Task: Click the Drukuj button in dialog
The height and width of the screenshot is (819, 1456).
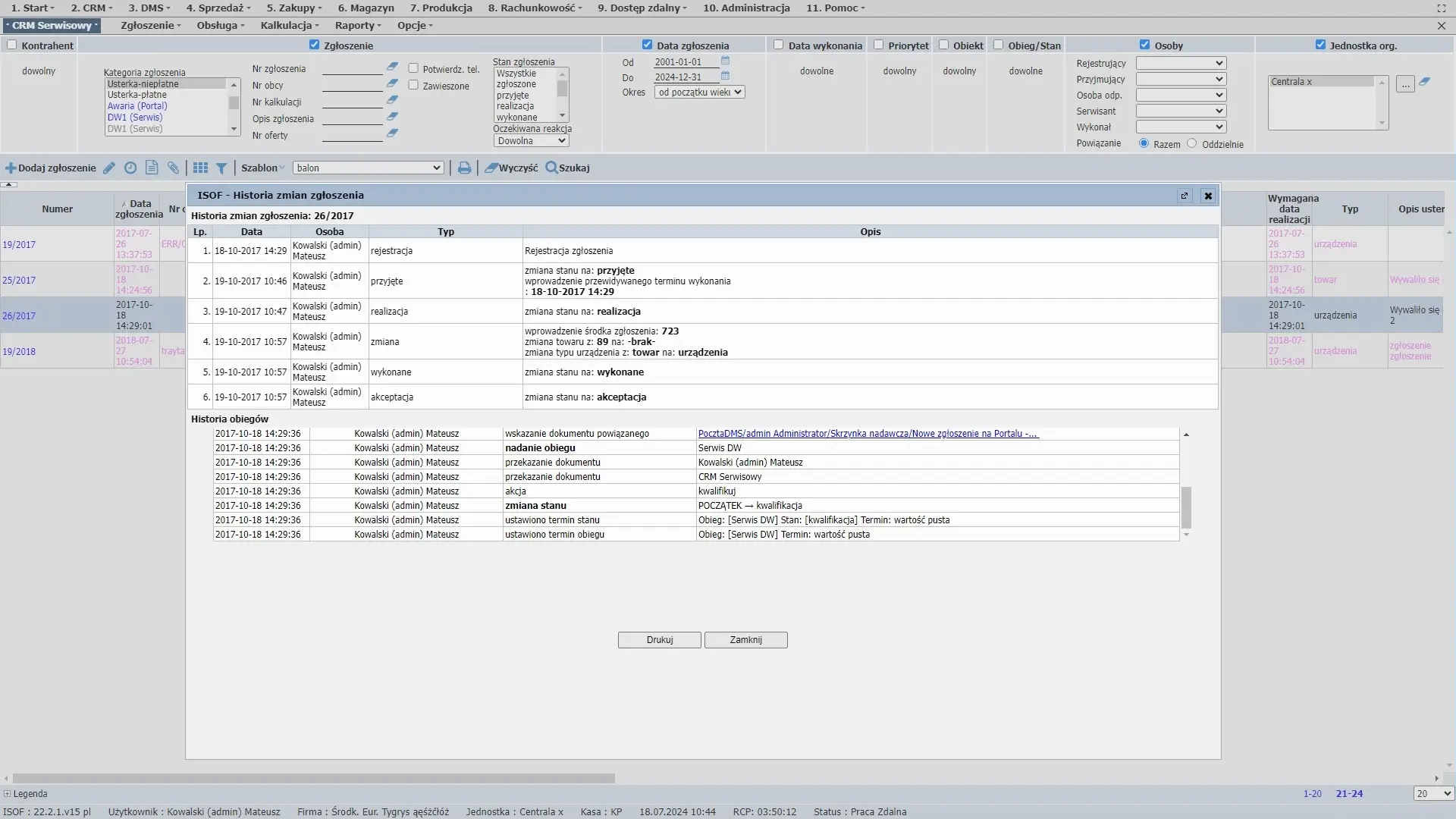Action: pyautogui.click(x=659, y=640)
